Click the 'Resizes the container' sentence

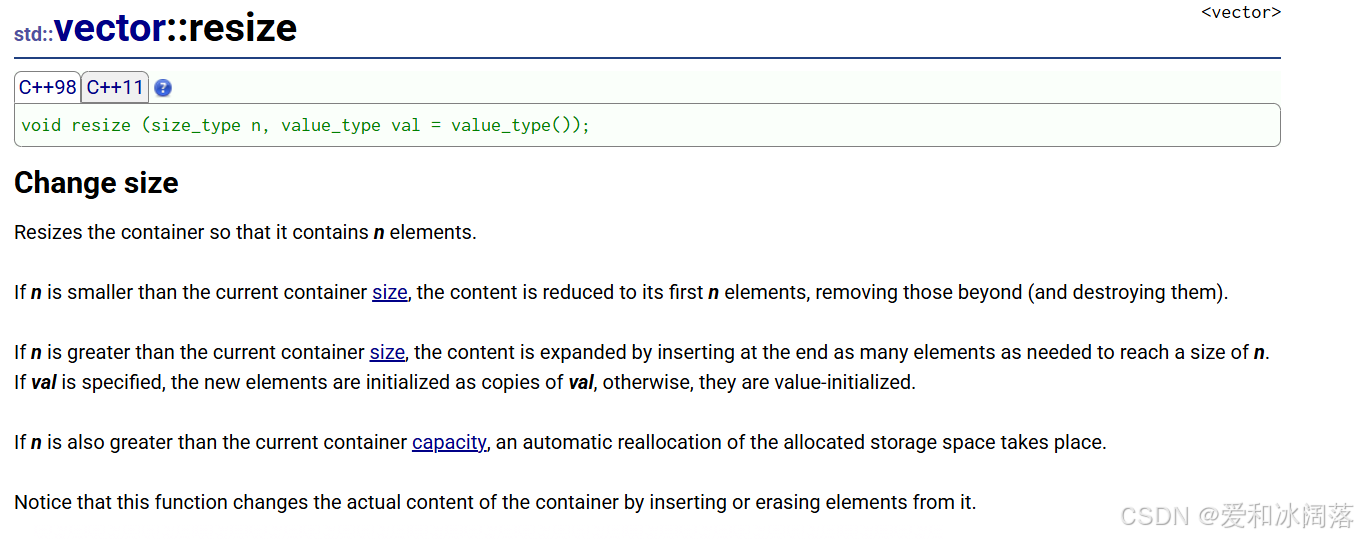click(245, 232)
